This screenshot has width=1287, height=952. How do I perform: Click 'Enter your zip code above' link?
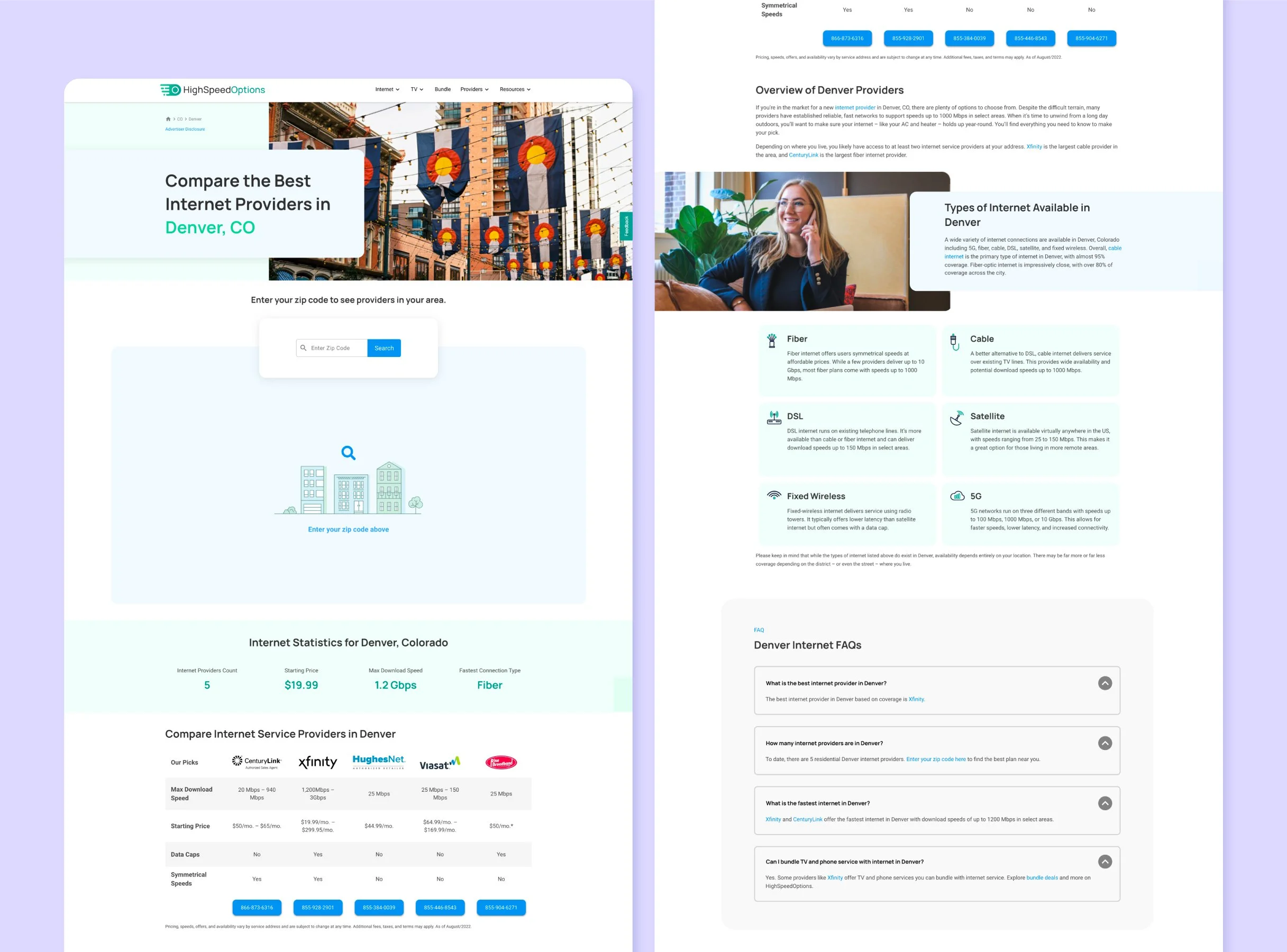[348, 529]
